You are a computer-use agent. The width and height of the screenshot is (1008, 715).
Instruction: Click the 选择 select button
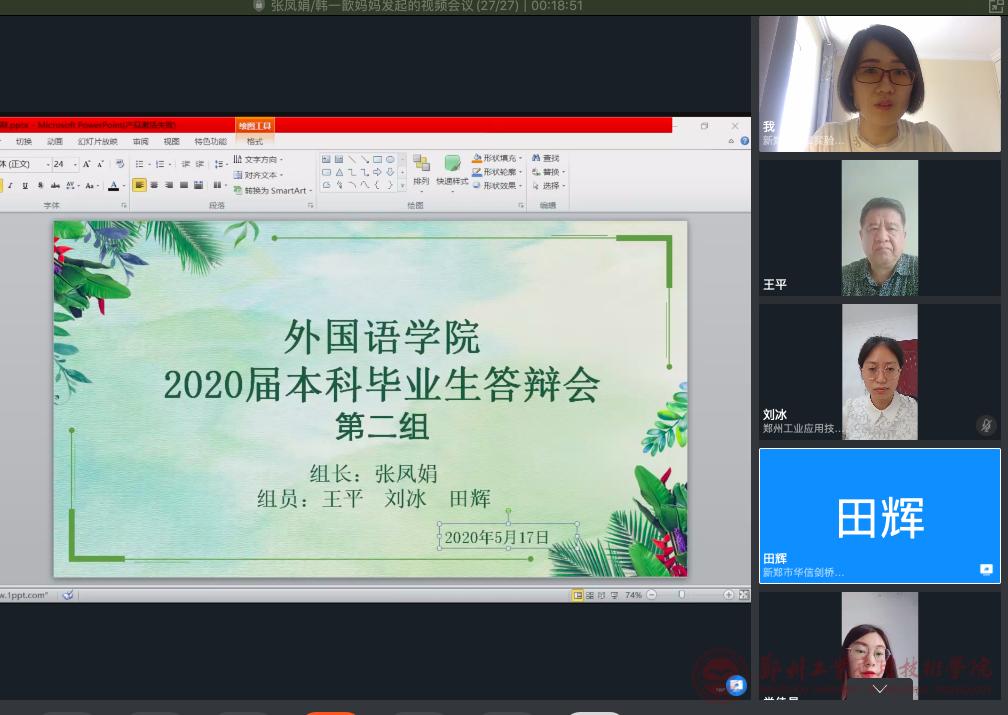pyautogui.click(x=548, y=186)
